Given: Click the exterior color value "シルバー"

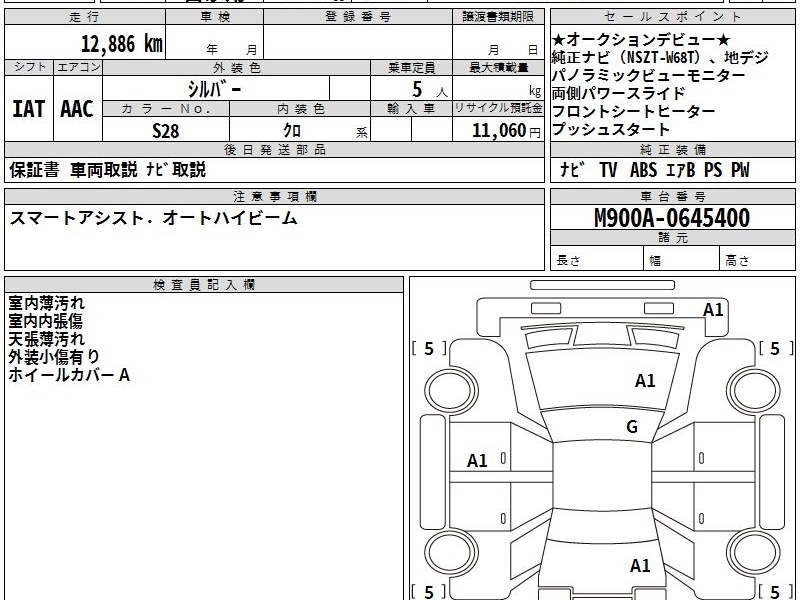Looking at the screenshot, I should [214, 89].
